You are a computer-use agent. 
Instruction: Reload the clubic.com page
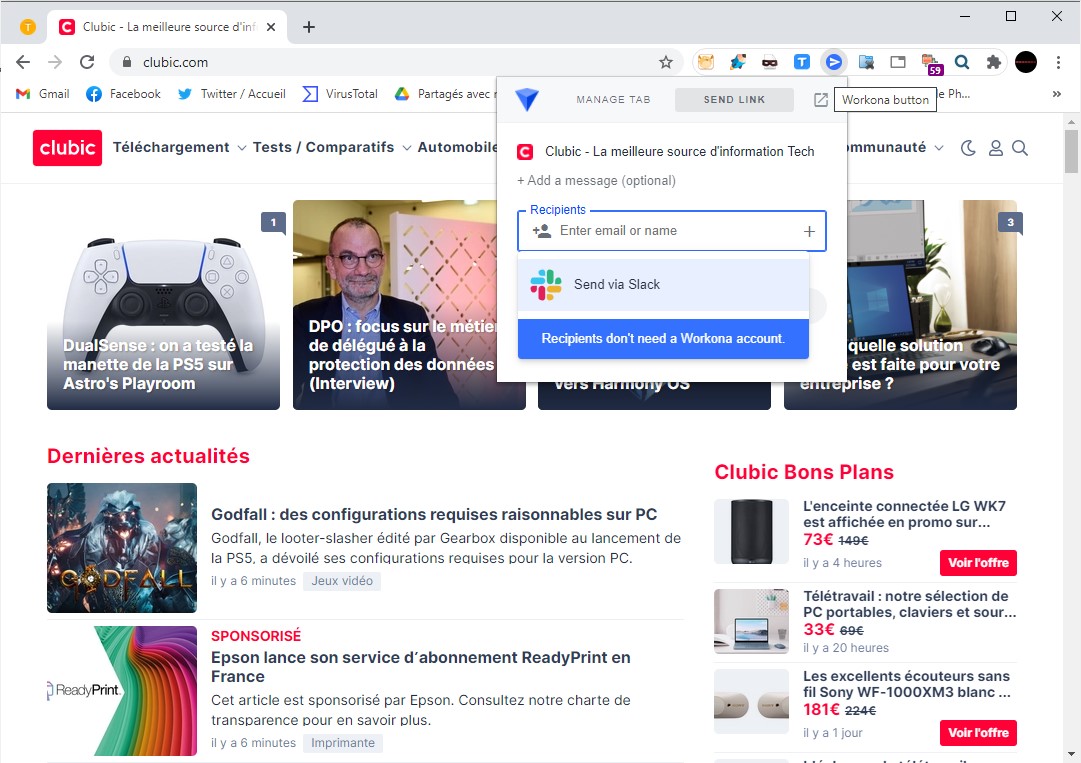click(87, 62)
